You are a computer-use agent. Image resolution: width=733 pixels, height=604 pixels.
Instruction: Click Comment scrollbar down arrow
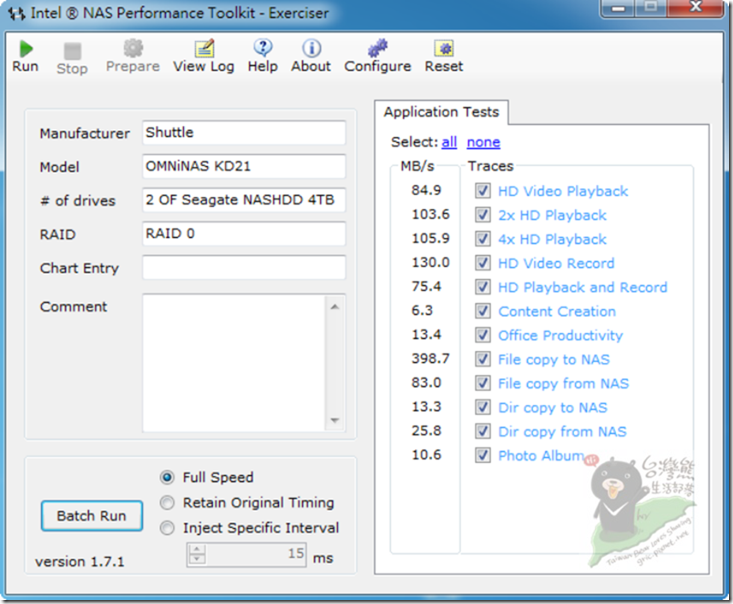(x=335, y=420)
